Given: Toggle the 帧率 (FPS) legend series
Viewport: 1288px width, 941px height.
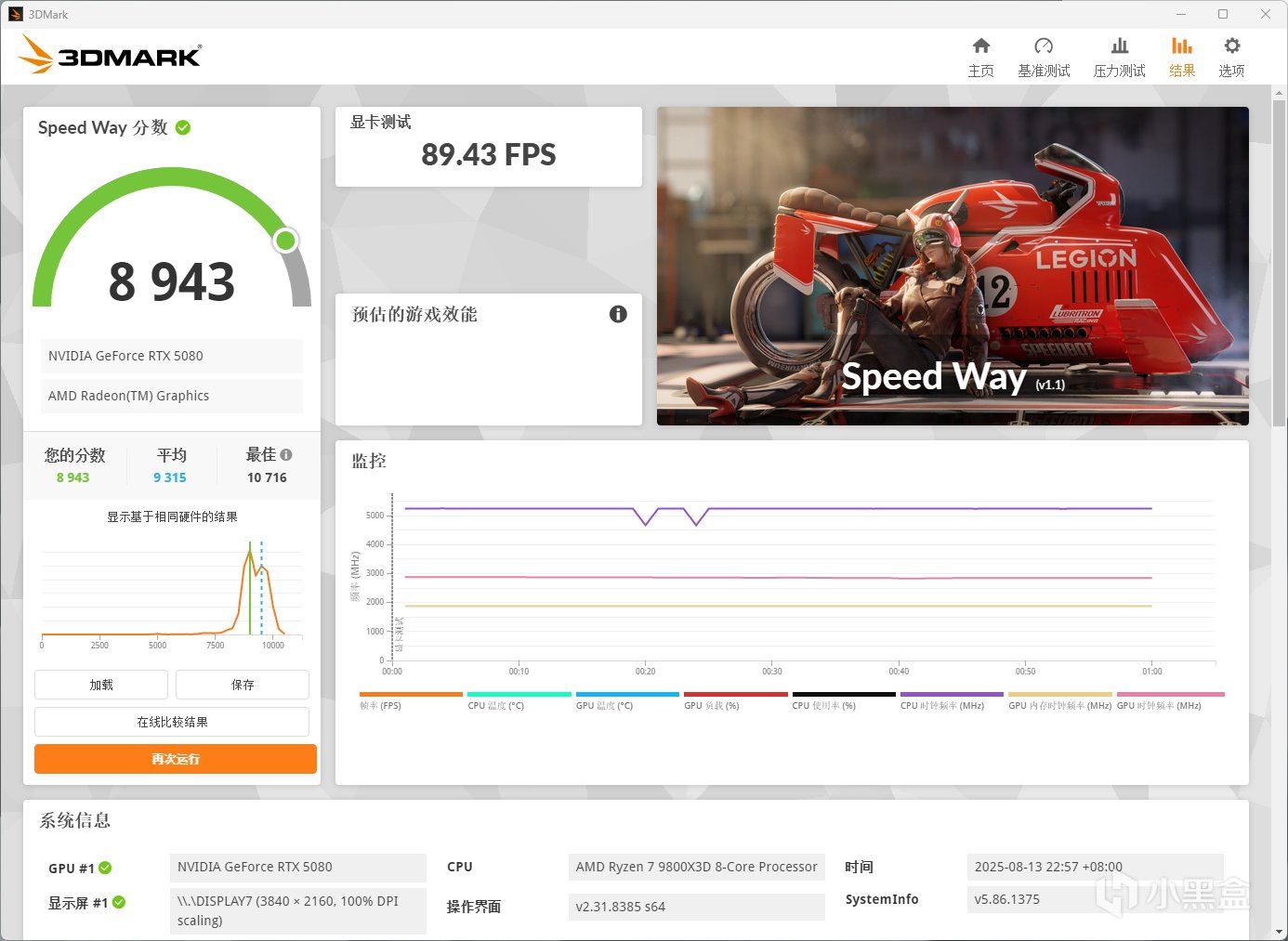Looking at the screenshot, I should click(411, 700).
